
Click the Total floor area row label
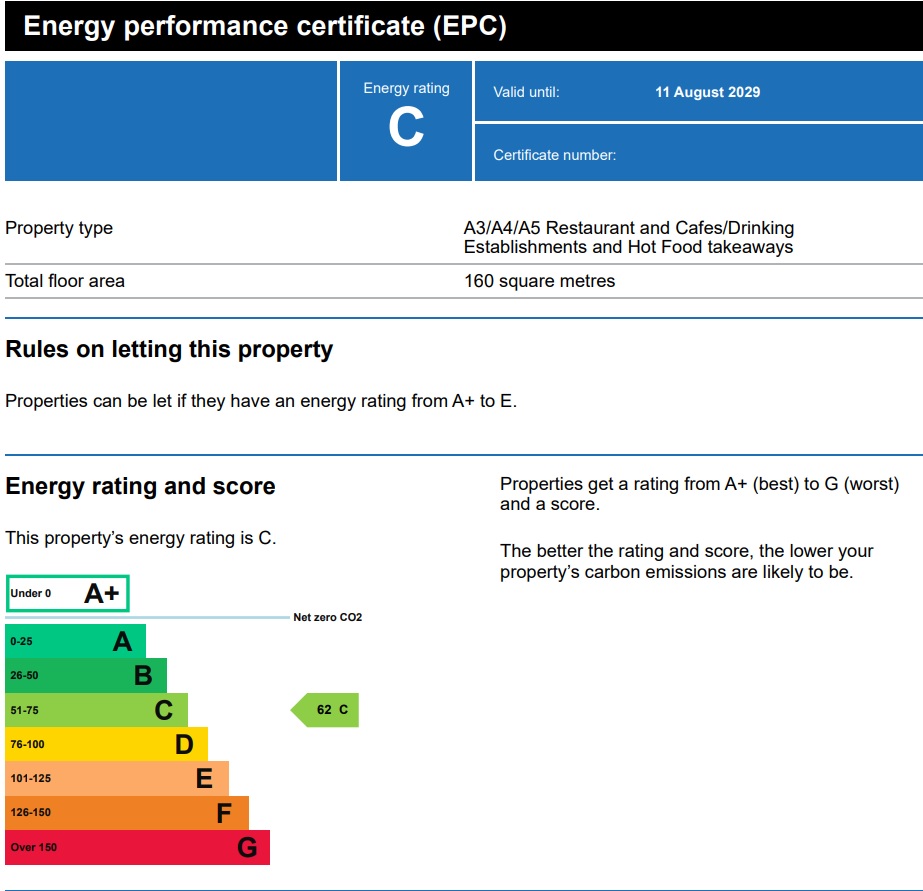click(65, 281)
